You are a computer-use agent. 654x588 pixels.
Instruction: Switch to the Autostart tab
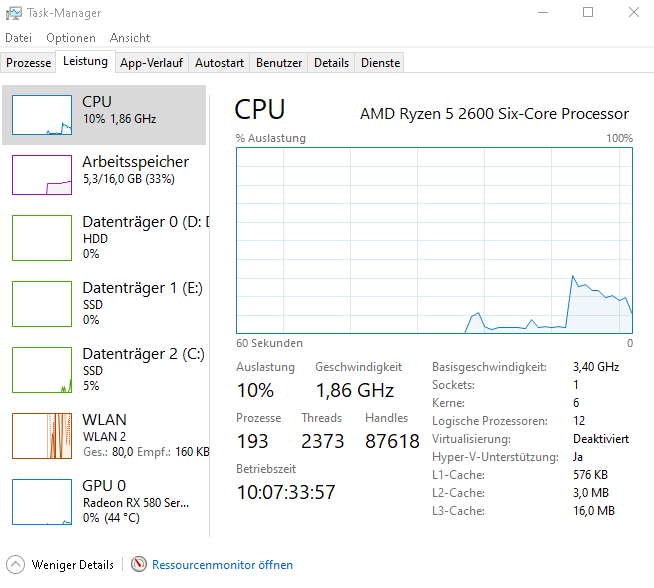tap(219, 62)
